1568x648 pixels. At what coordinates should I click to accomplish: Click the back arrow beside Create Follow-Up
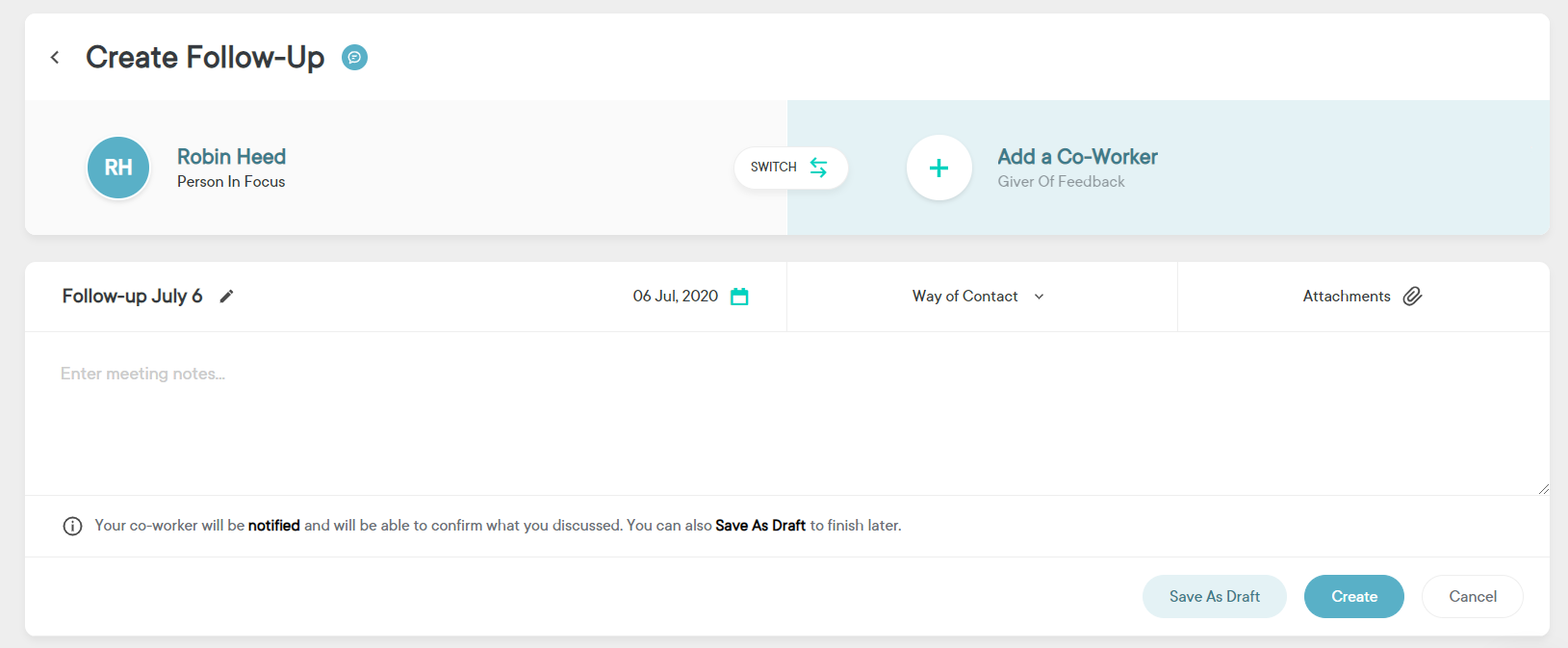55,58
